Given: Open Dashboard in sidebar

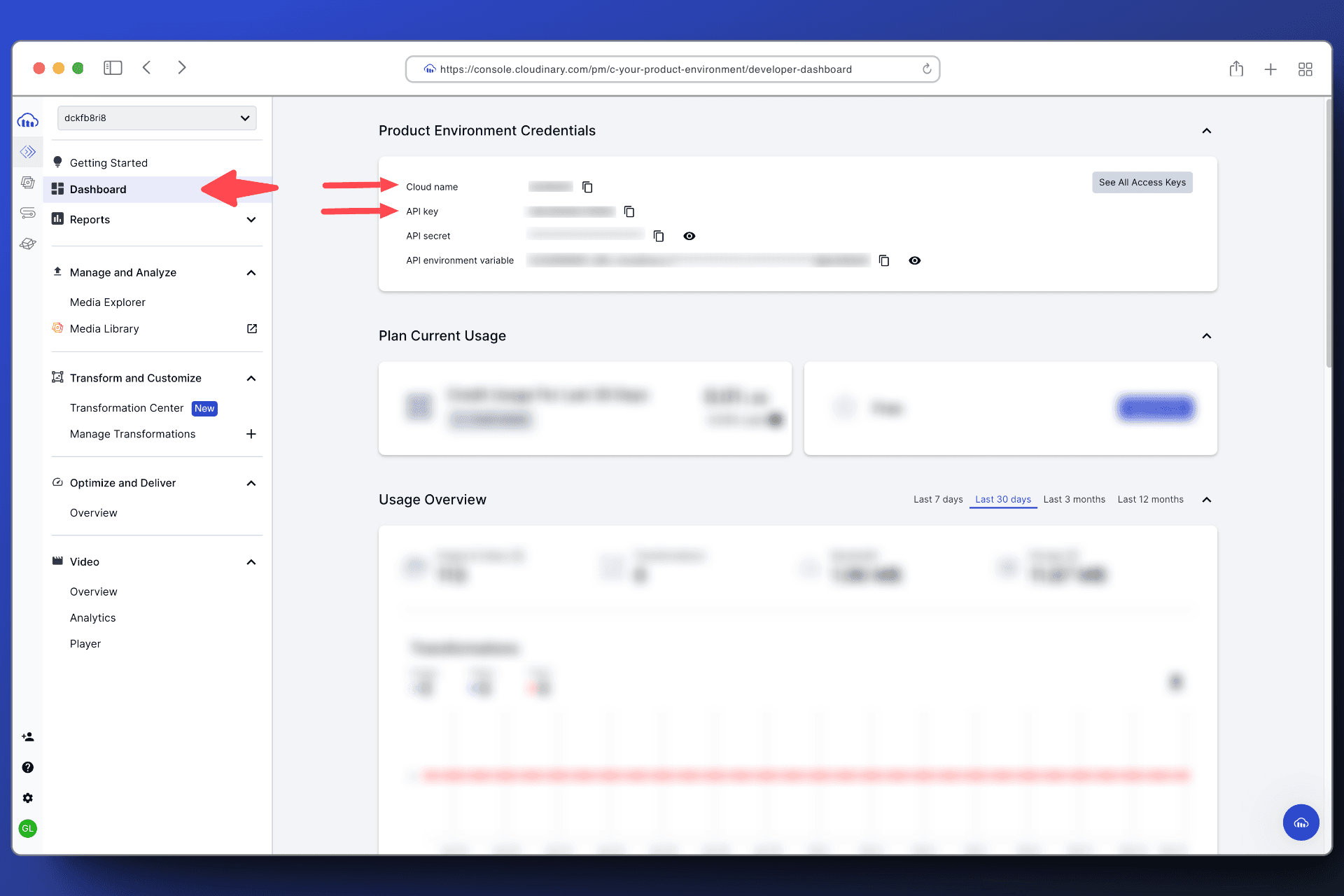Looking at the screenshot, I should [x=157, y=190].
